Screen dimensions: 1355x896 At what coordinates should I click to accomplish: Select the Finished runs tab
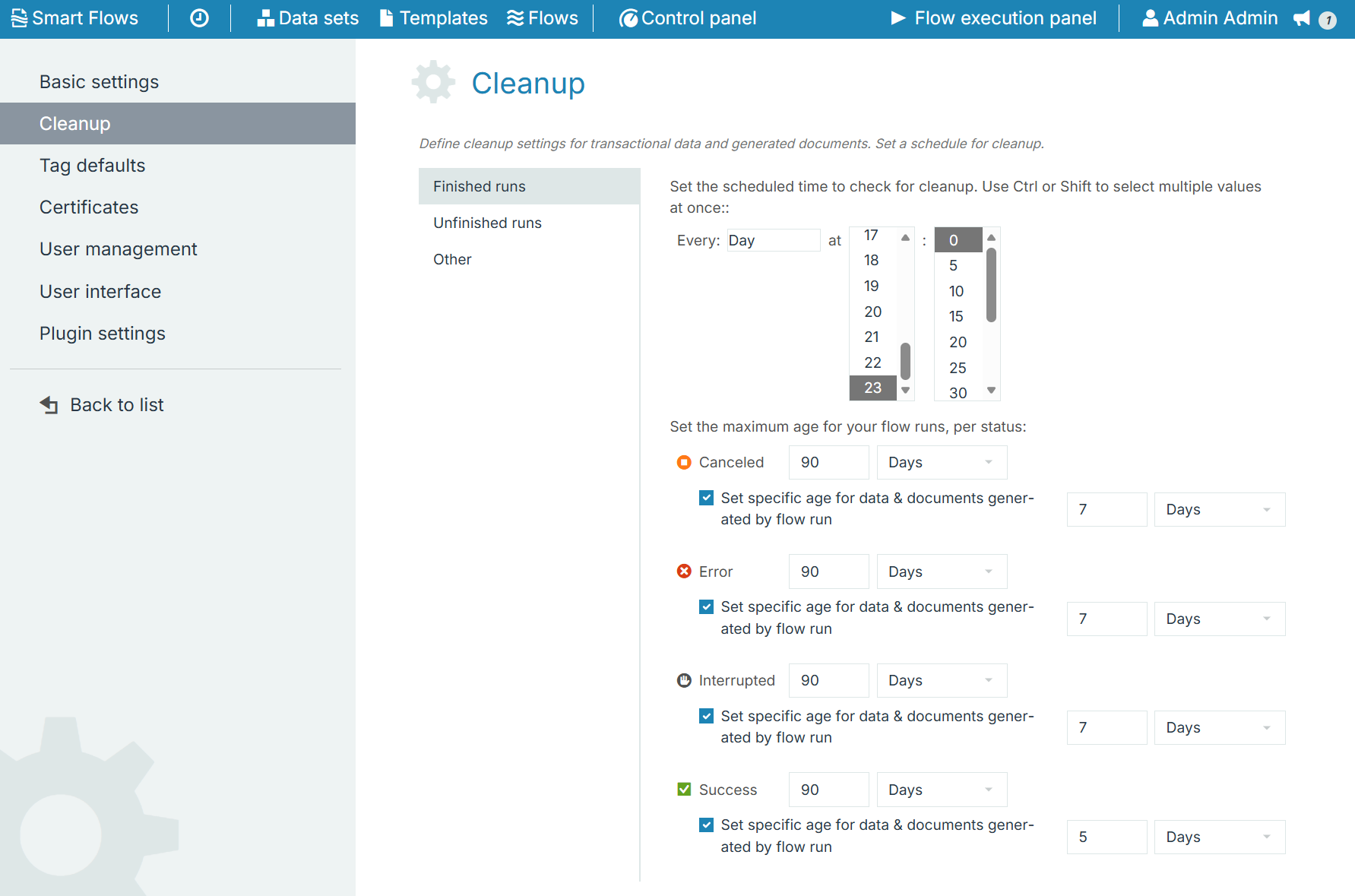point(529,186)
